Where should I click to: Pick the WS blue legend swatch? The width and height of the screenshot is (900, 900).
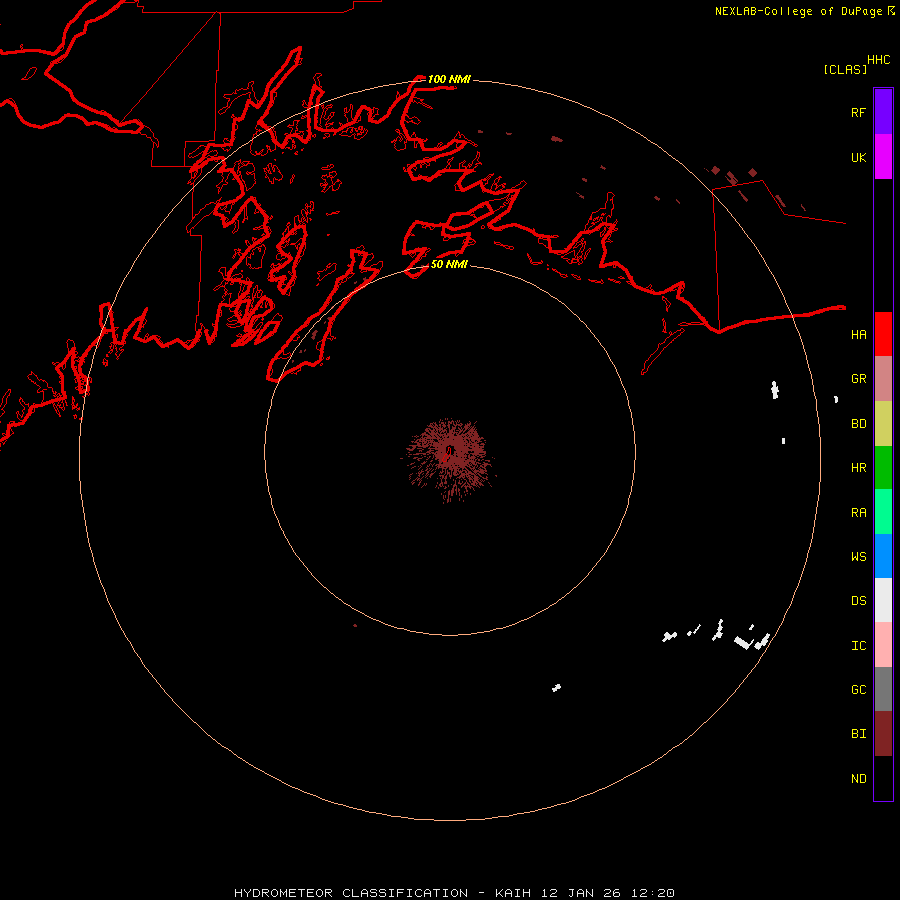(883, 556)
